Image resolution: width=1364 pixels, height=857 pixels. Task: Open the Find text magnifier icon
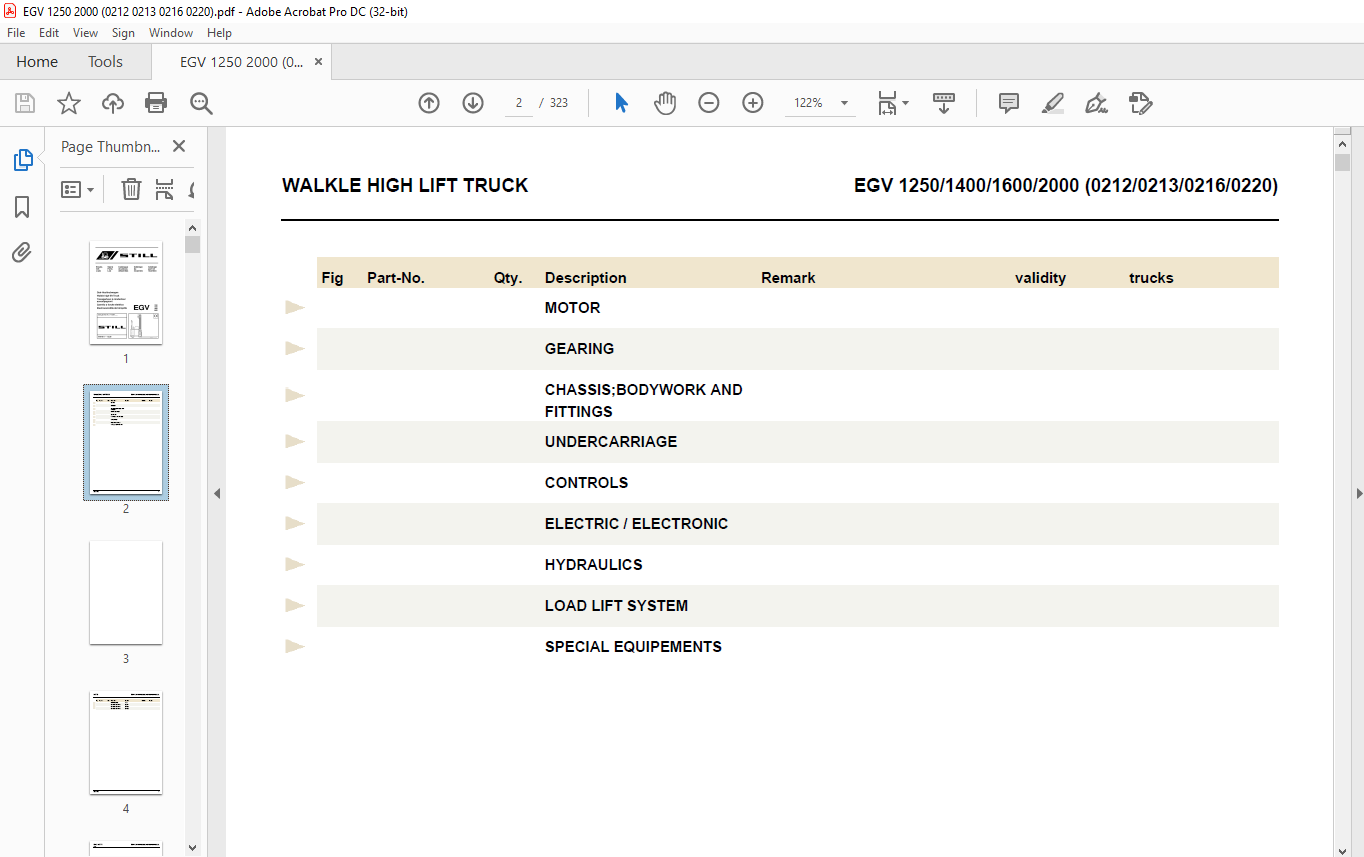coord(201,103)
